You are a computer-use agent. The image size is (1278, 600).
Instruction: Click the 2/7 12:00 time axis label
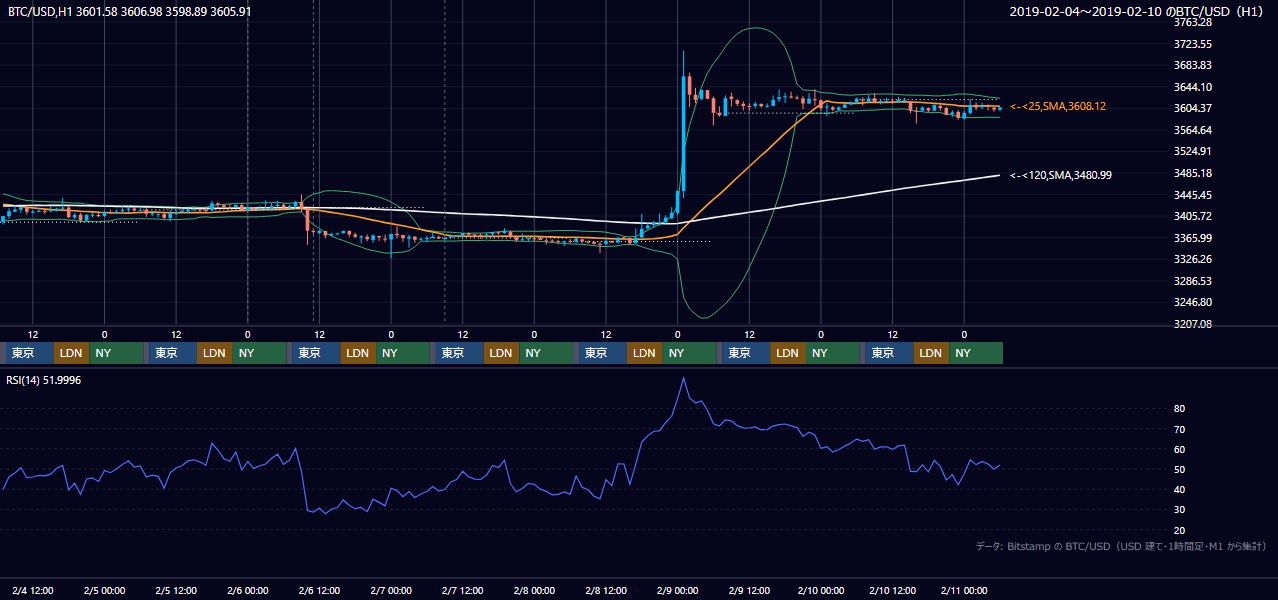(463, 590)
